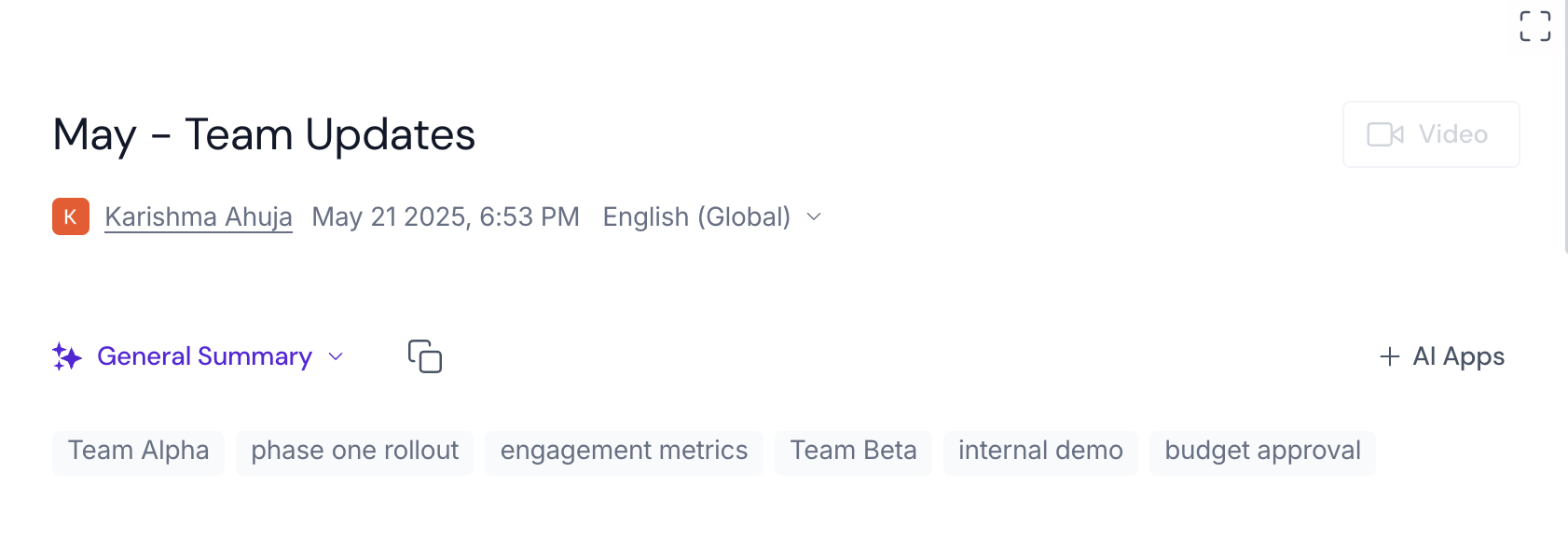Open the Karishma Ahuja profile link
The width and height of the screenshot is (1568, 543).
(199, 216)
